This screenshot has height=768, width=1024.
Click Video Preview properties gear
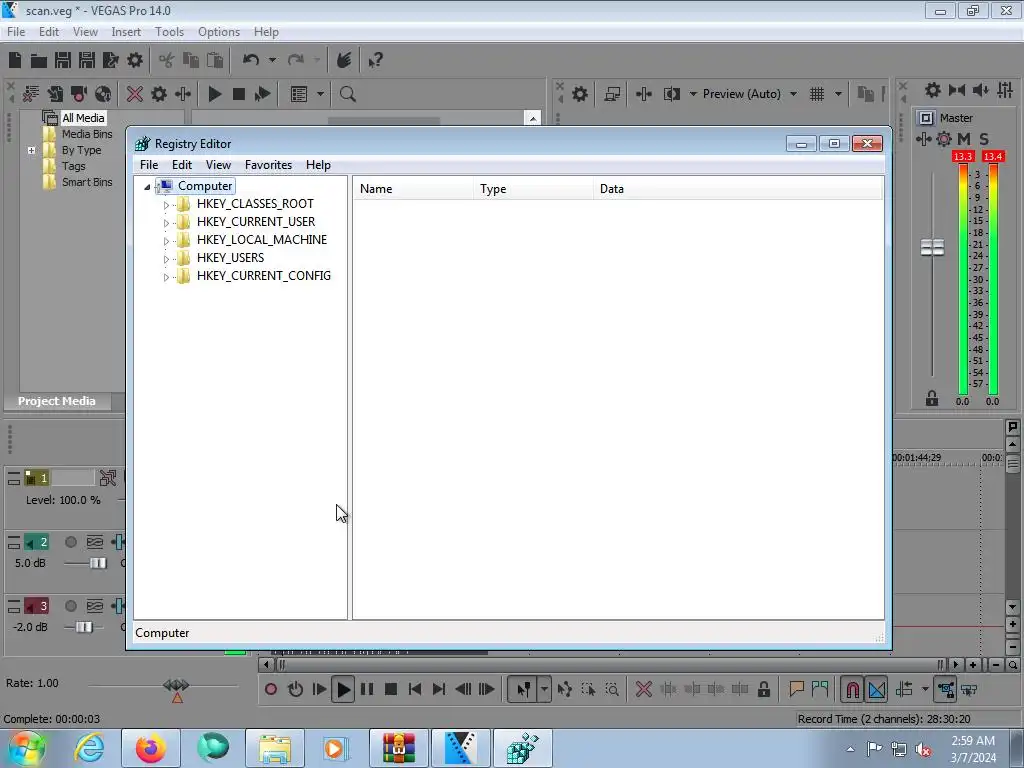[579, 94]
